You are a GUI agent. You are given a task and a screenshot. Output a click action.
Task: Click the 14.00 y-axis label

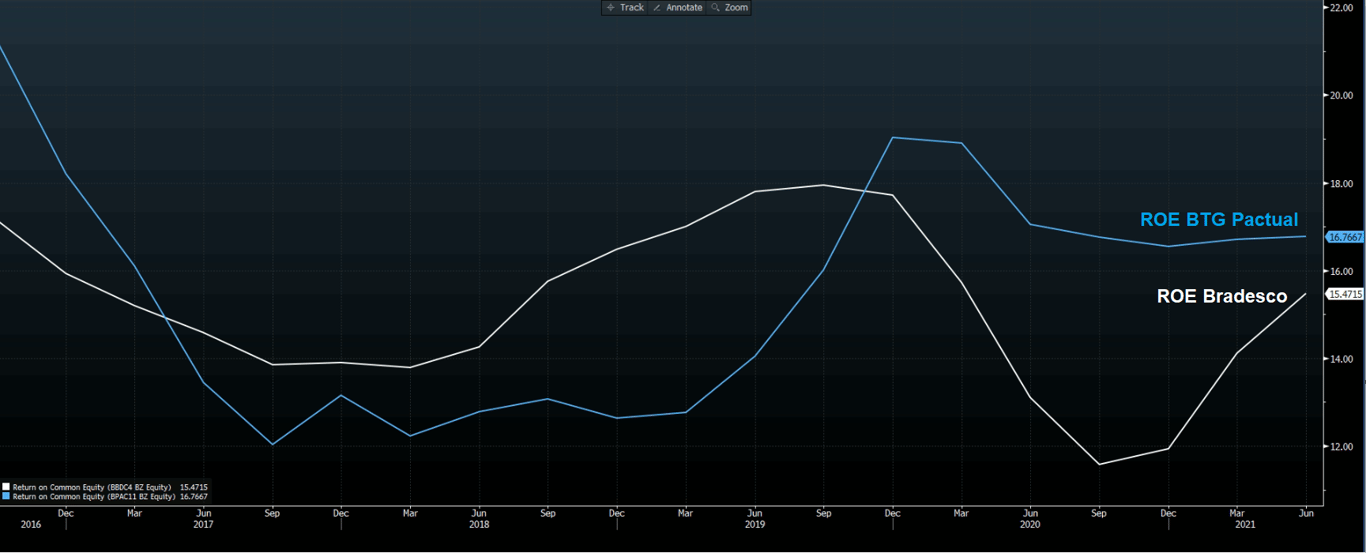[x=1340, y=360]
